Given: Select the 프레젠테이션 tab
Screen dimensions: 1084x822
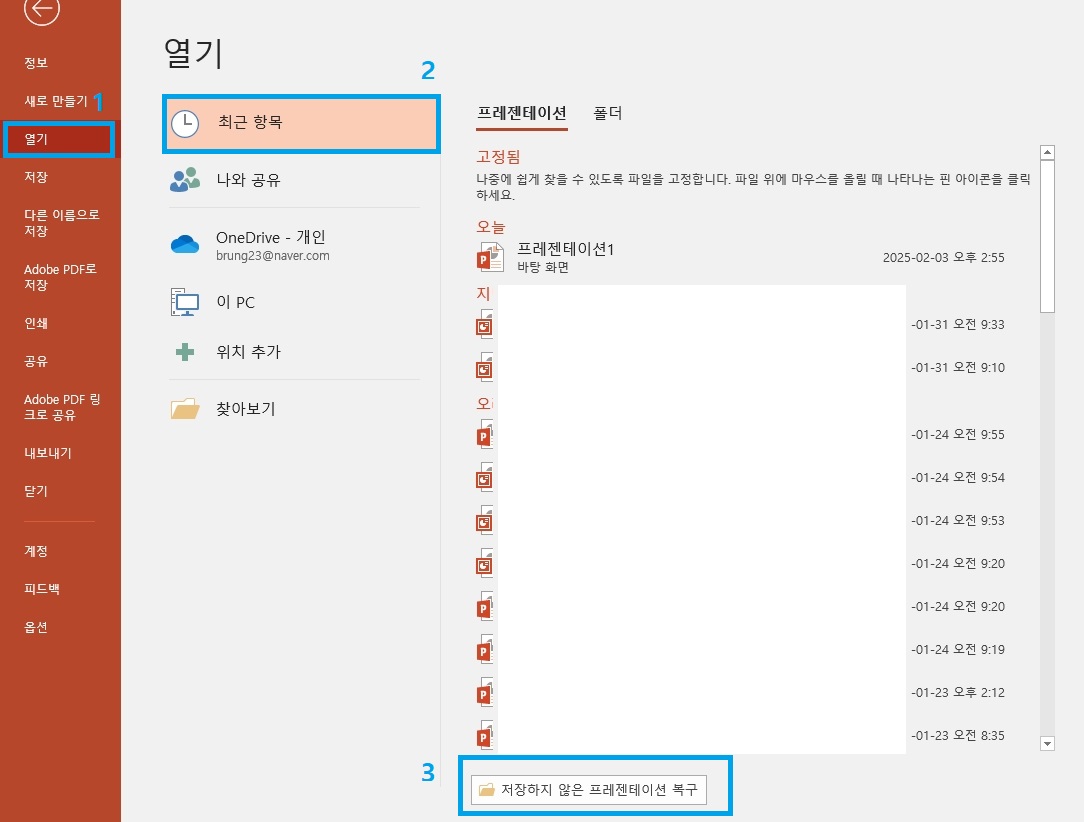Looking at the screenshot, I should [522, 113].
